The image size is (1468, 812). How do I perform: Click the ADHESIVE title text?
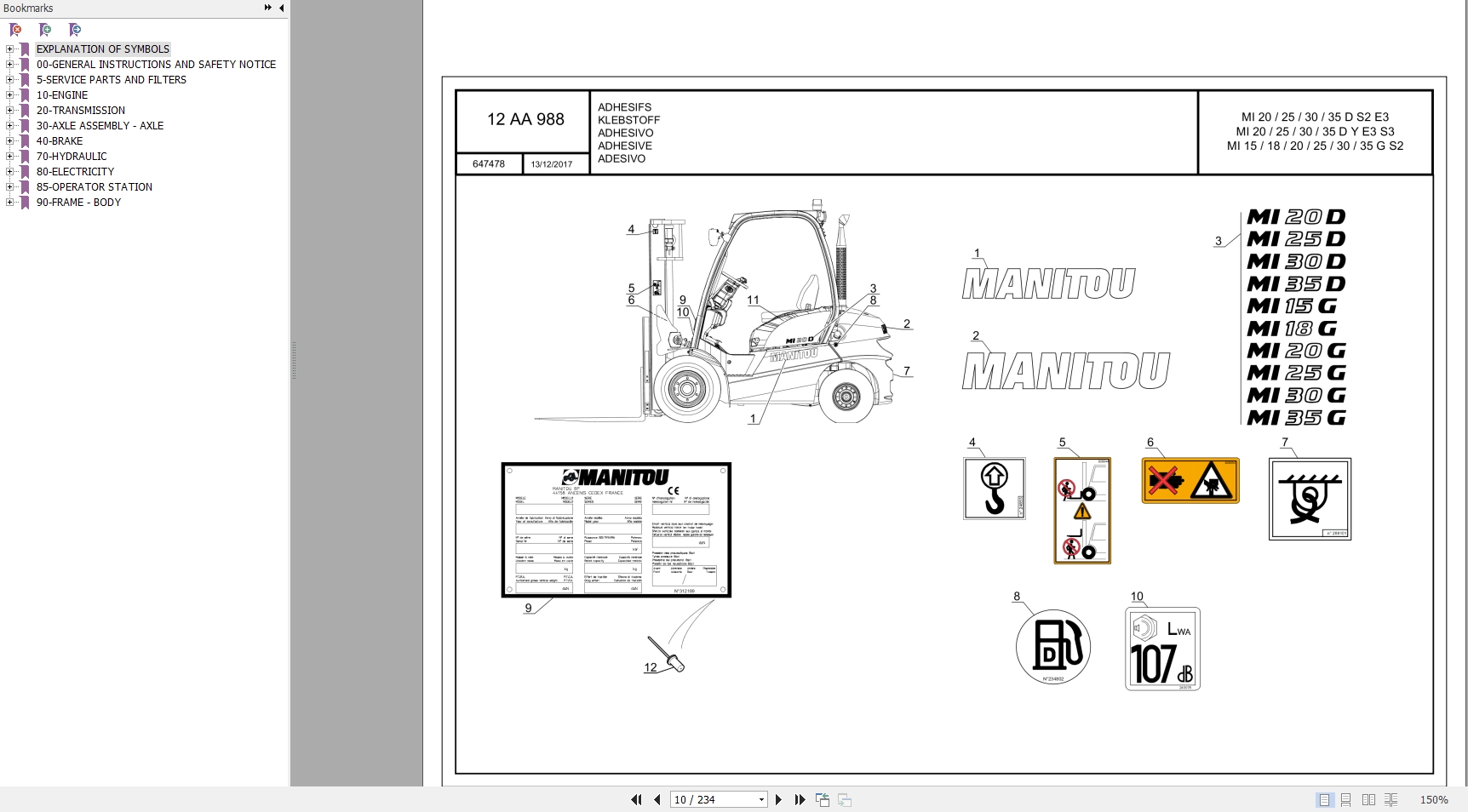coord(625,146)
